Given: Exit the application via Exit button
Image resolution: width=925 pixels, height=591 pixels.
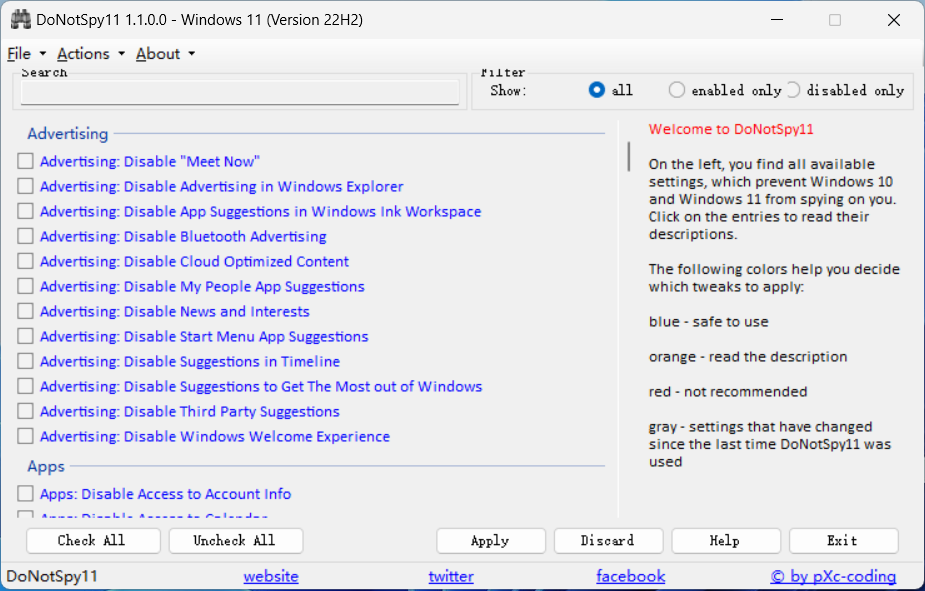Looking at the screenshot, I should (844, 540).
